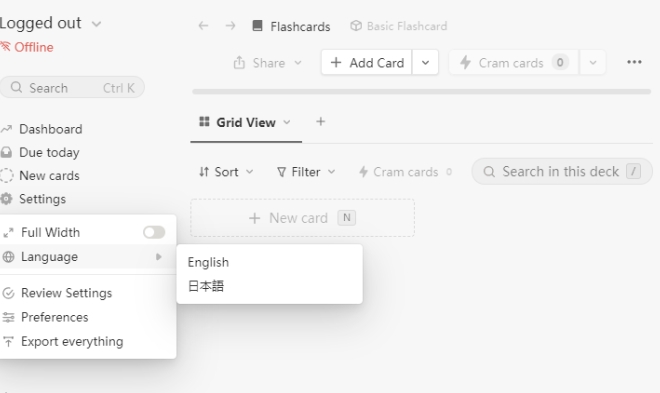Image resolution: width=660 pixels, height=393 pixels.
Task: Click the plus icon to add a view
Action: 321,122
